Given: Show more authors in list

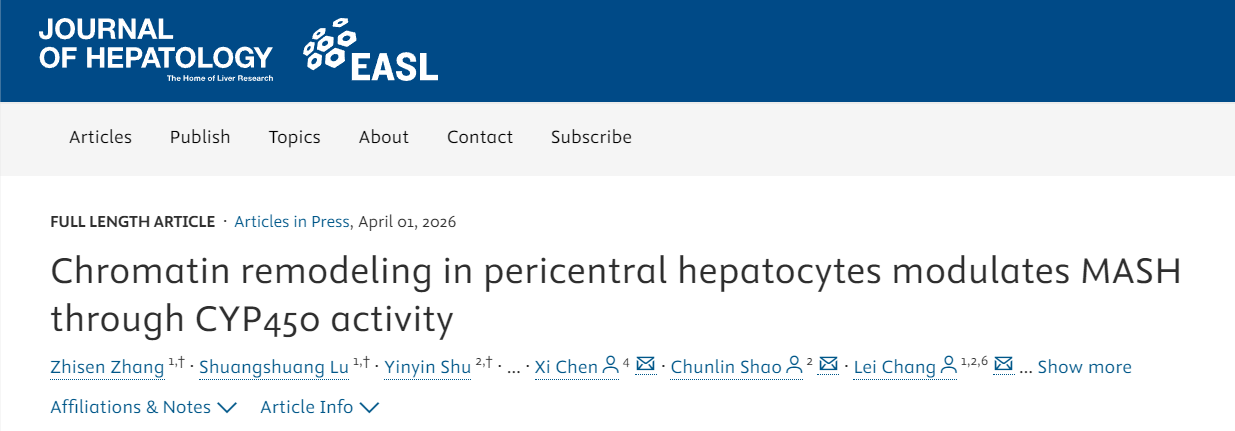Looking at the screenshot, I should 1084,367.
